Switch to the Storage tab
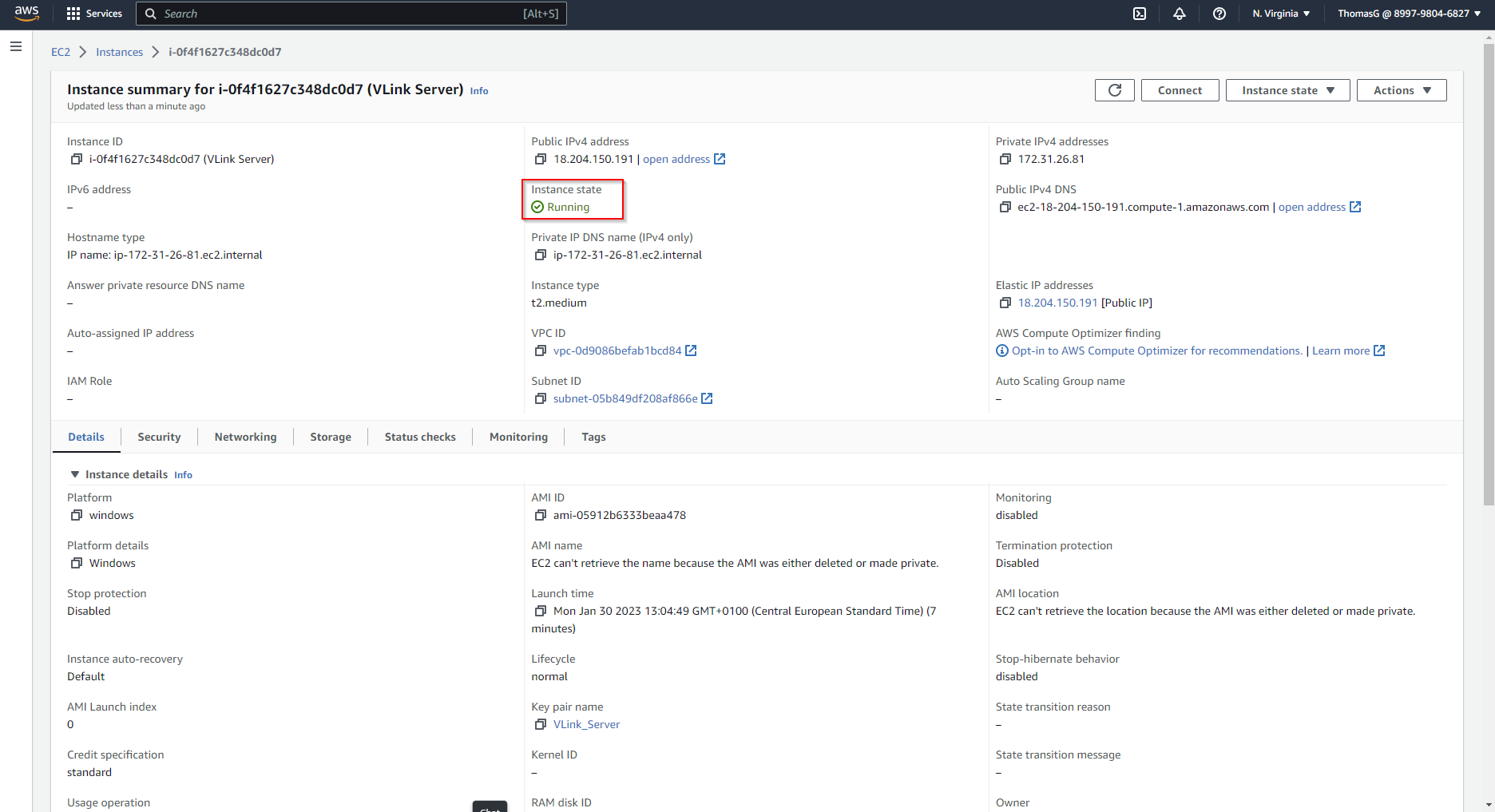The image size is (1495, 812). coord(331,437)
